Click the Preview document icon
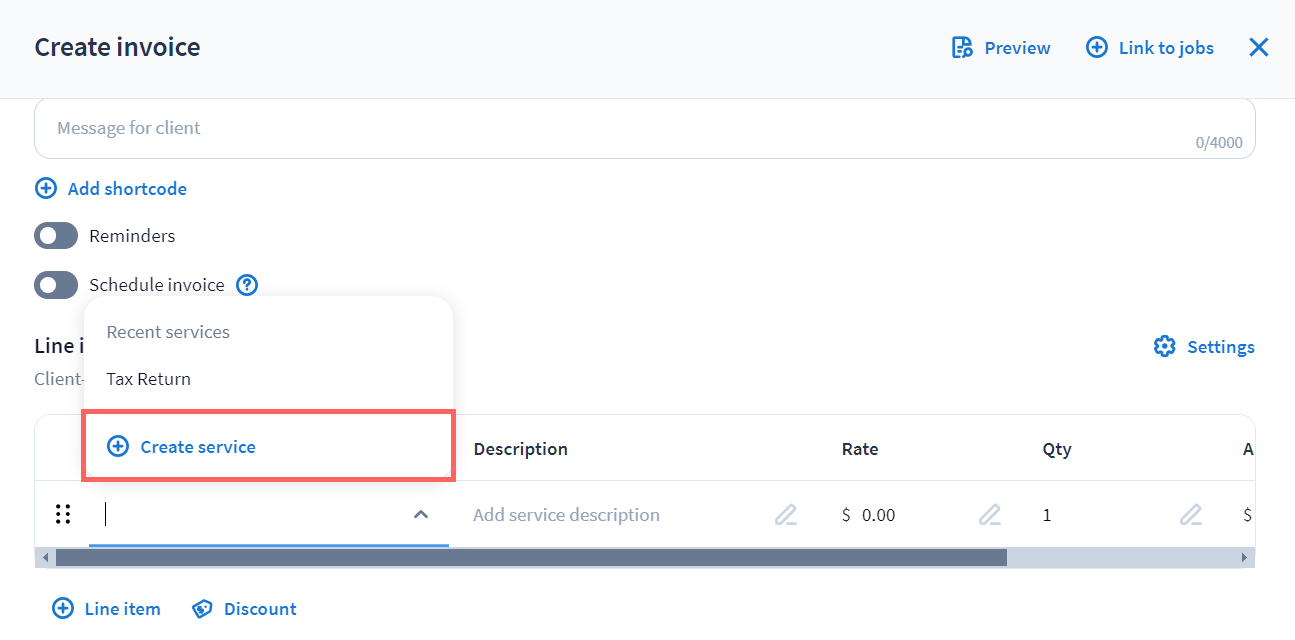This screenshot has height=640, width=1295. (962, 48)
